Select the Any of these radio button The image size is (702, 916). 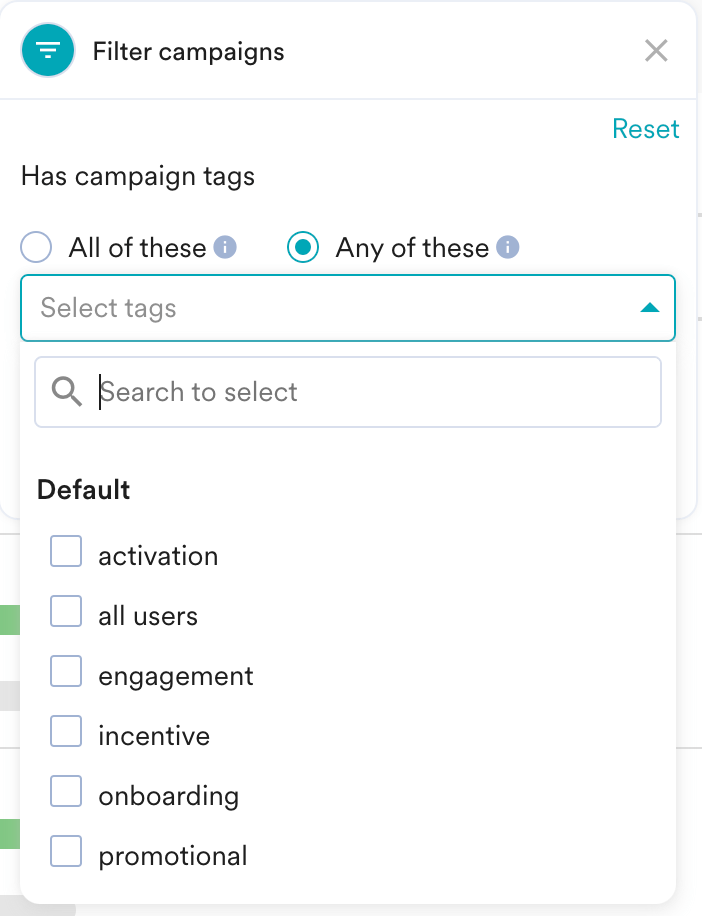pos(303,248)
